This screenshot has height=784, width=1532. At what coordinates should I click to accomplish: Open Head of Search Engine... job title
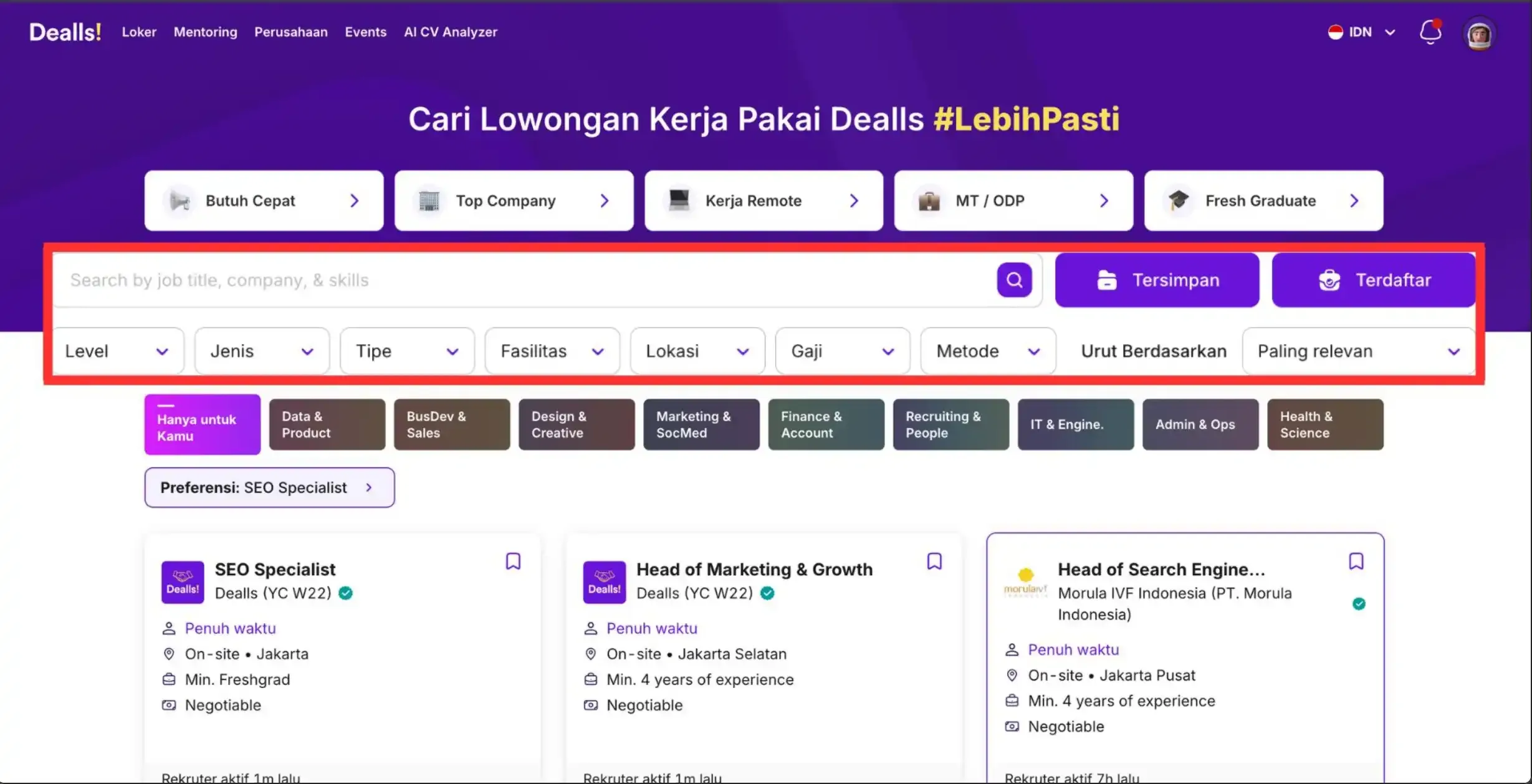(1161, 569)
